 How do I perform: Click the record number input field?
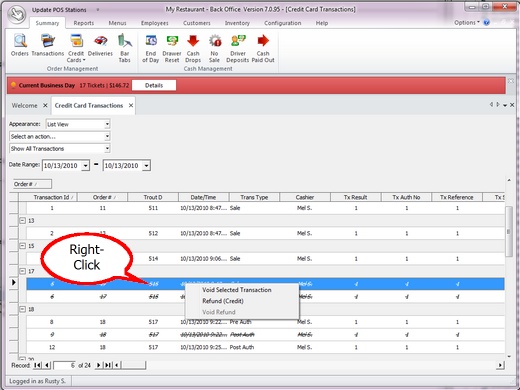[x=65, y=365]
